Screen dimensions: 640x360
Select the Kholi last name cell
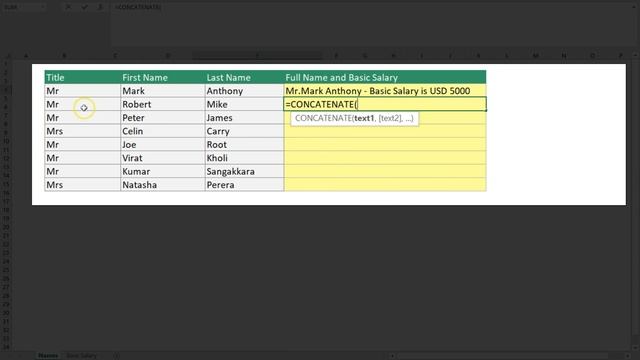point(244,158)
